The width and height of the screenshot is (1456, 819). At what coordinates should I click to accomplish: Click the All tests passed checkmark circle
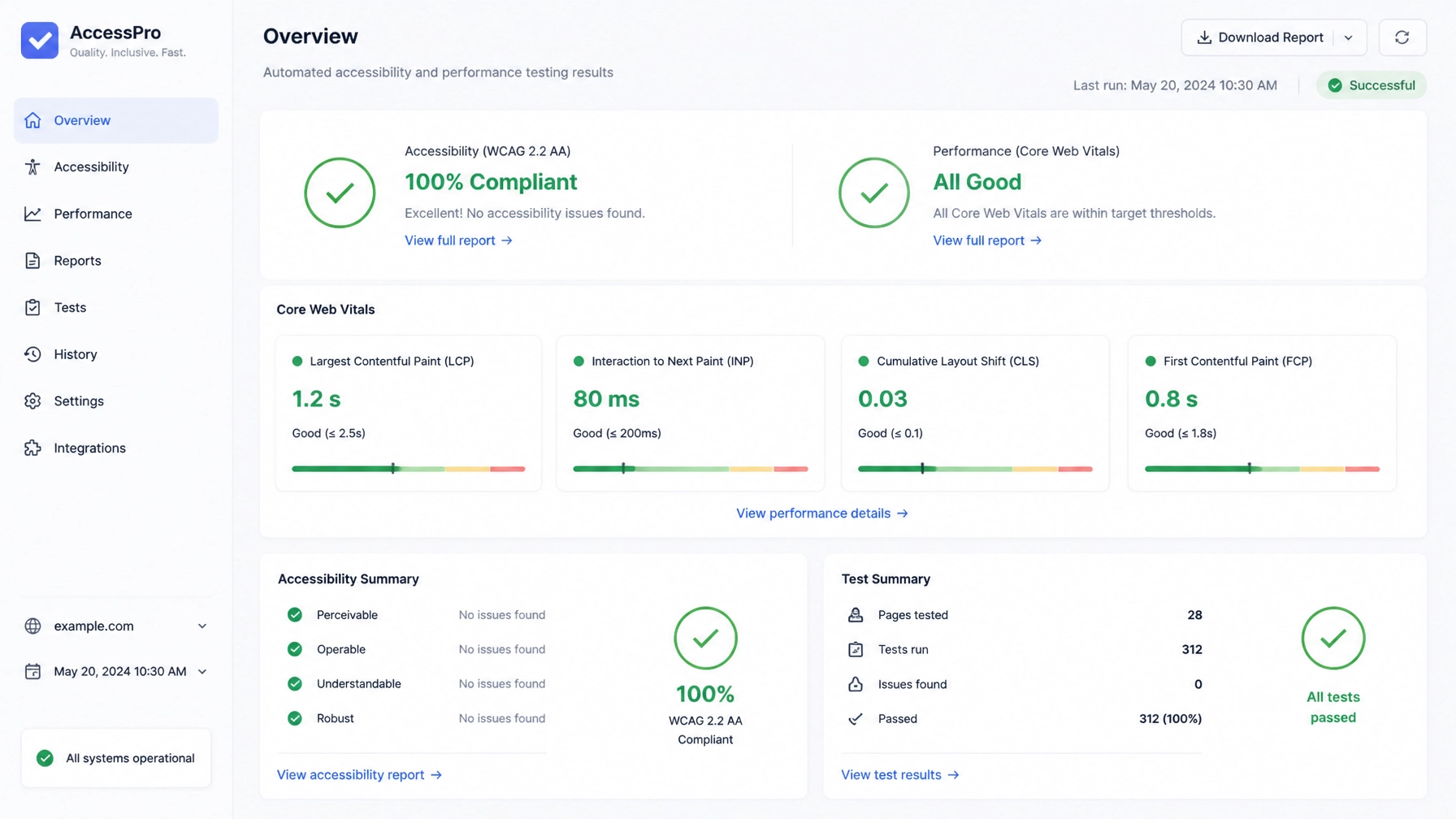click(1333, 639)
